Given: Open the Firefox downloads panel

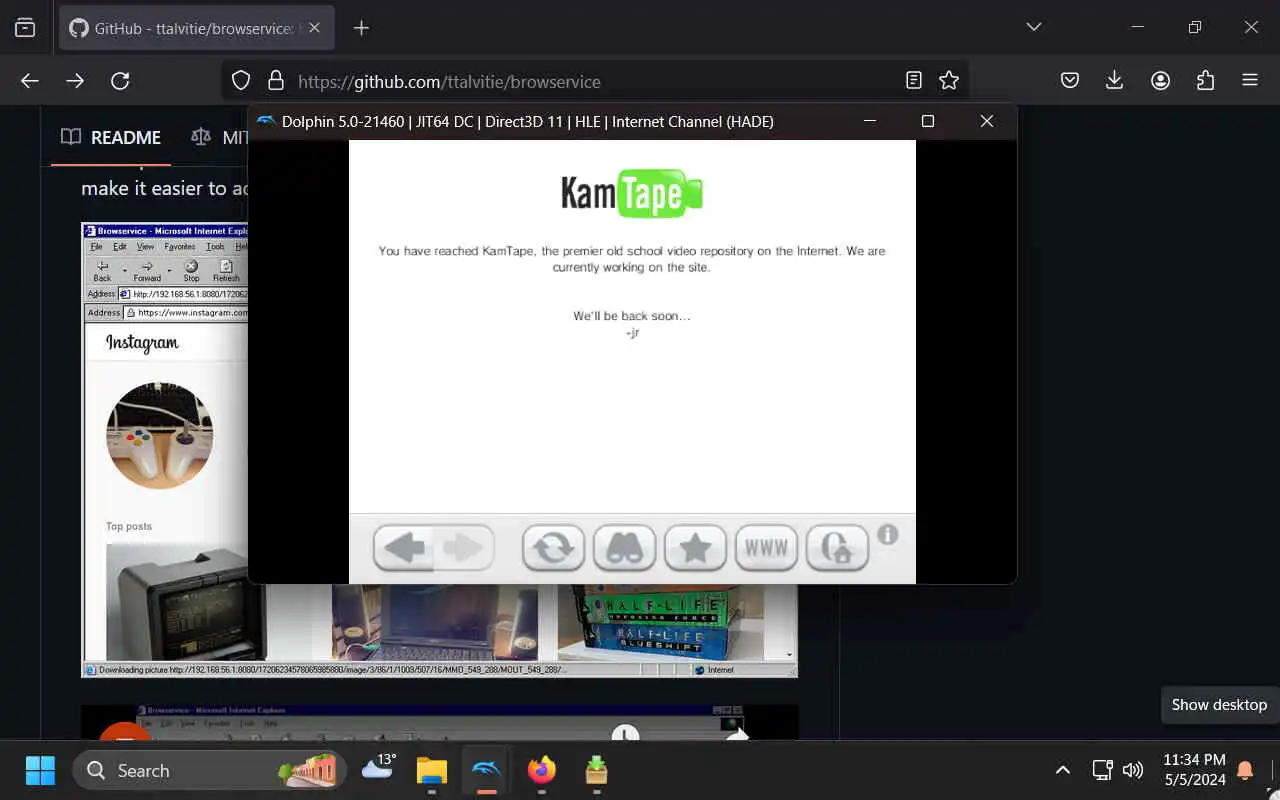Looking at the screenshot, I should pos(1115,81).
